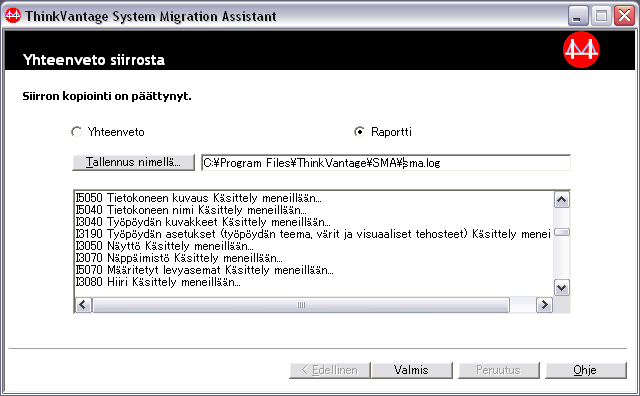Click the up arrow of log scrollbar
Screen dimensions: 640x396
point(562,200)
